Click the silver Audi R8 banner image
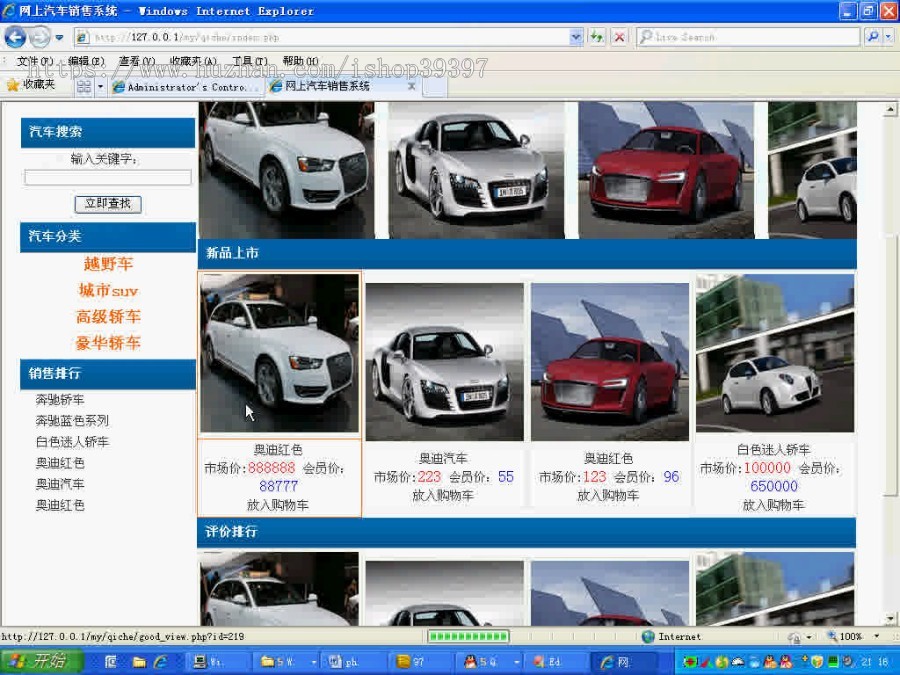900x675 pixels. coord(476,170)
